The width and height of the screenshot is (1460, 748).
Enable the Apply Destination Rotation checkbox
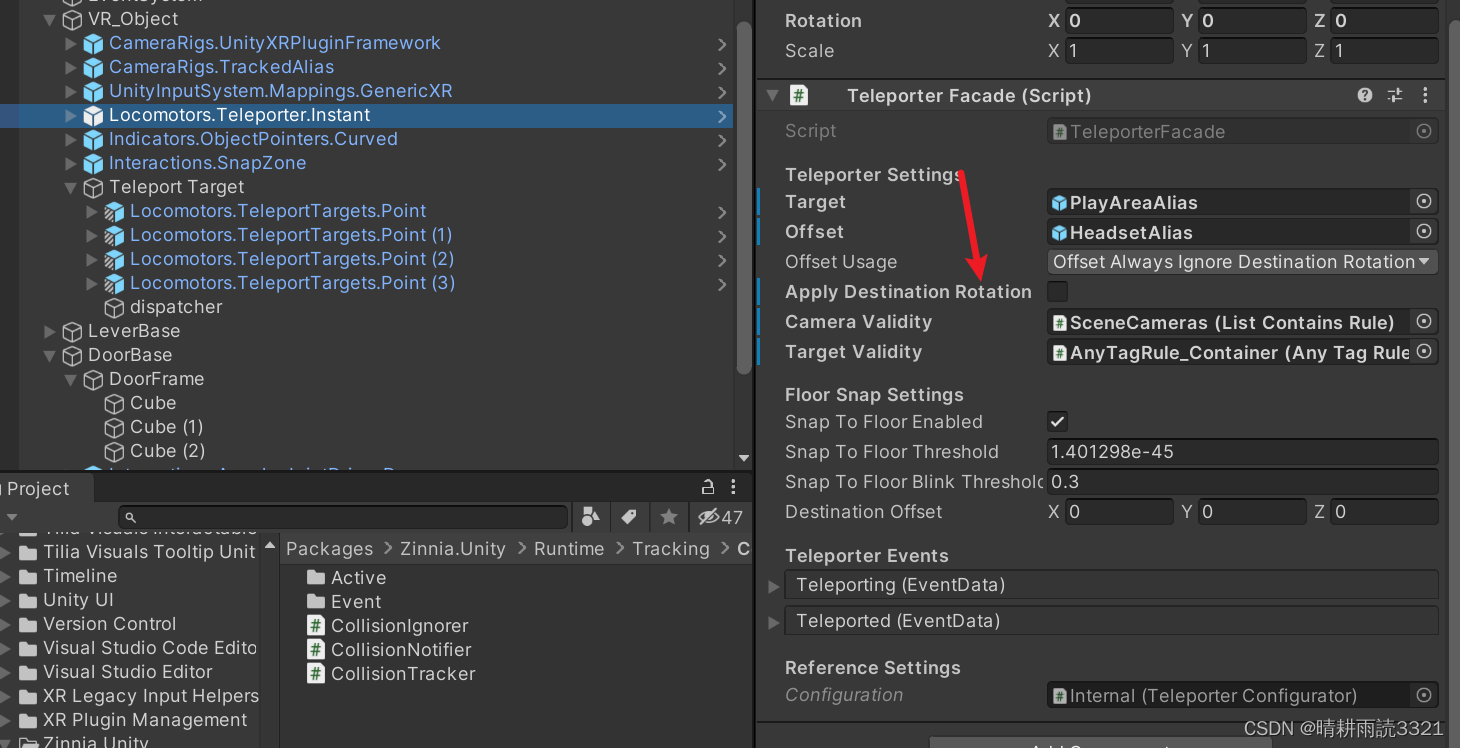(x=1057, y=292)
